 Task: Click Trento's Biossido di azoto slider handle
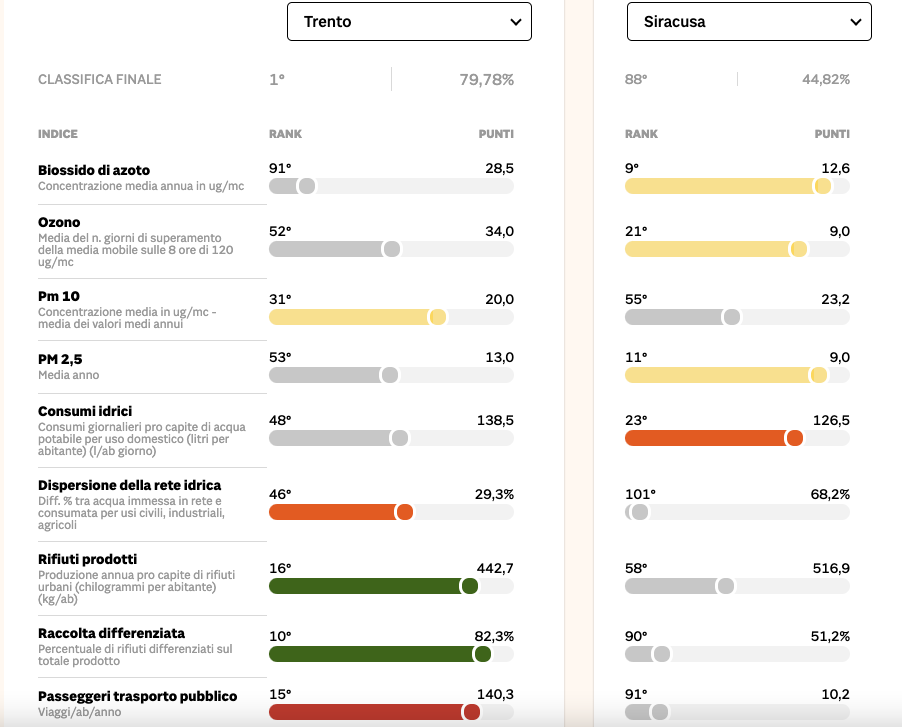click(307, 186)
